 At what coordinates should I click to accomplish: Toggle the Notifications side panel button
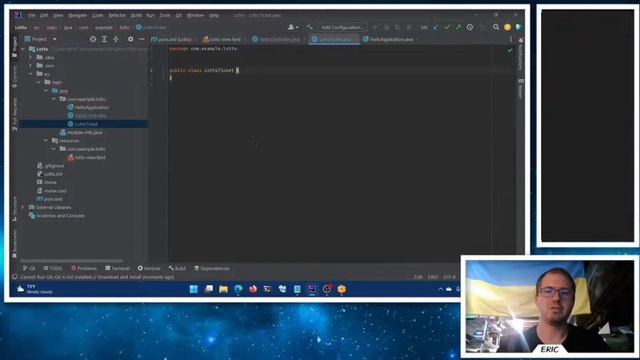tap(521, 54)
